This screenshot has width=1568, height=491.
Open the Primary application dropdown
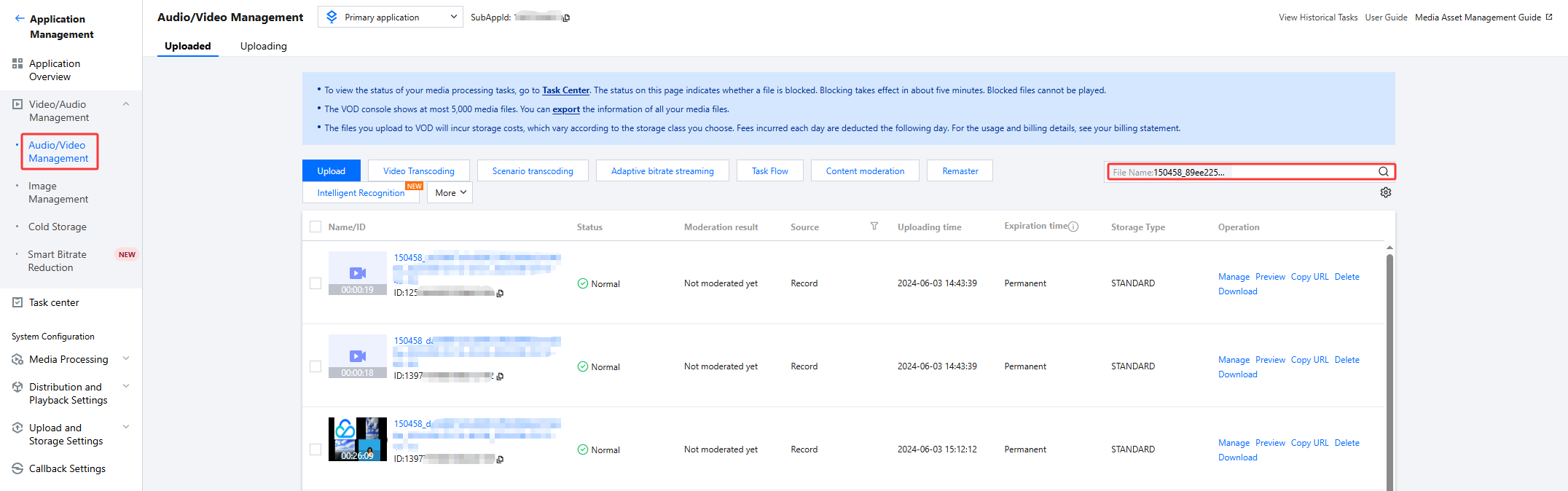(x=390, y=17)
